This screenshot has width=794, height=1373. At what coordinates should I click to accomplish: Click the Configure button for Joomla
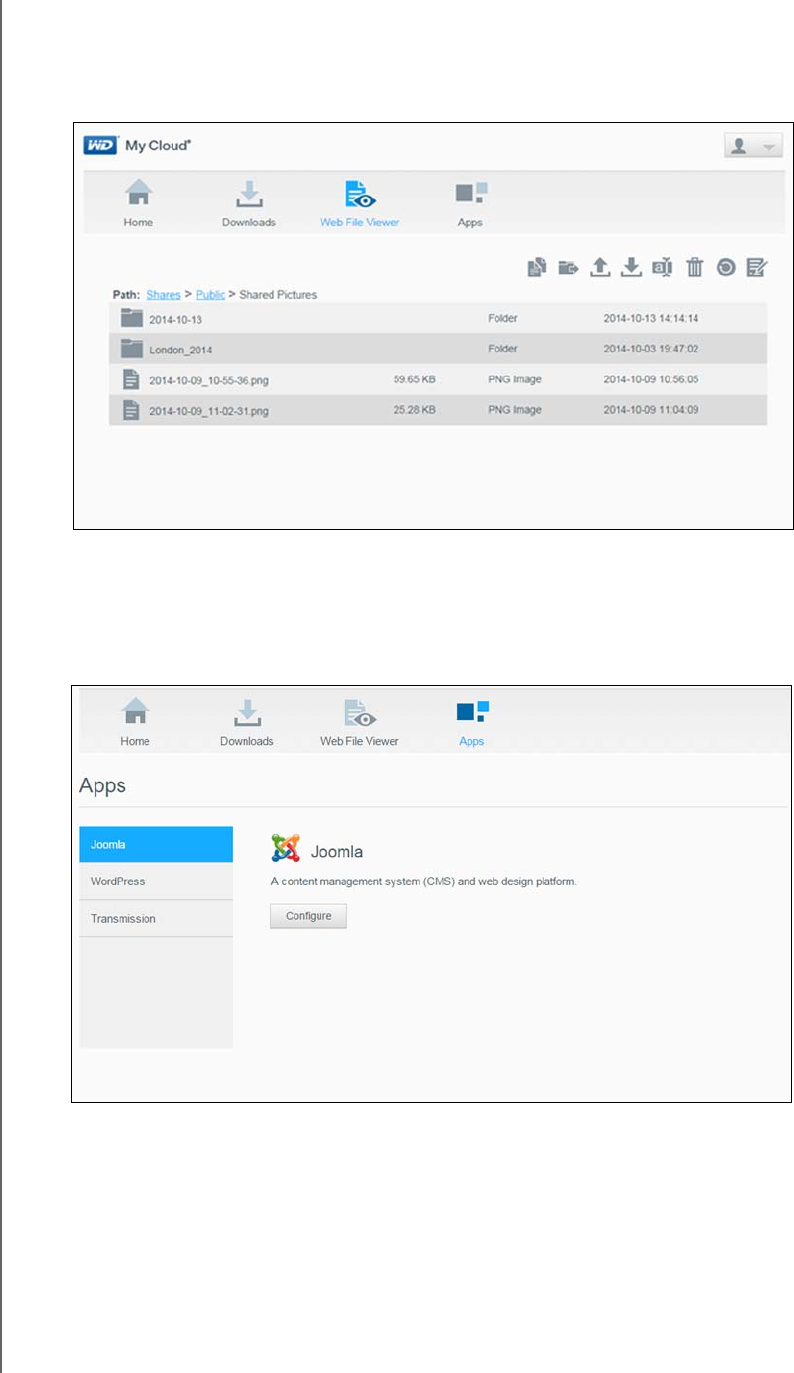point(308,916)
